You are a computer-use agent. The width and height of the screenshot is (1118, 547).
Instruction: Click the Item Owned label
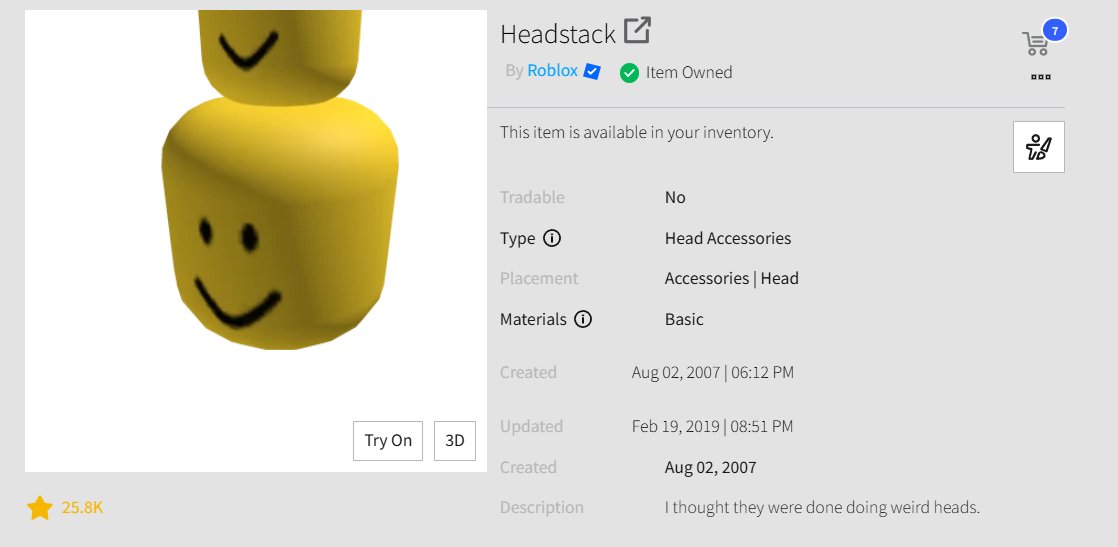tap(689, 73)
